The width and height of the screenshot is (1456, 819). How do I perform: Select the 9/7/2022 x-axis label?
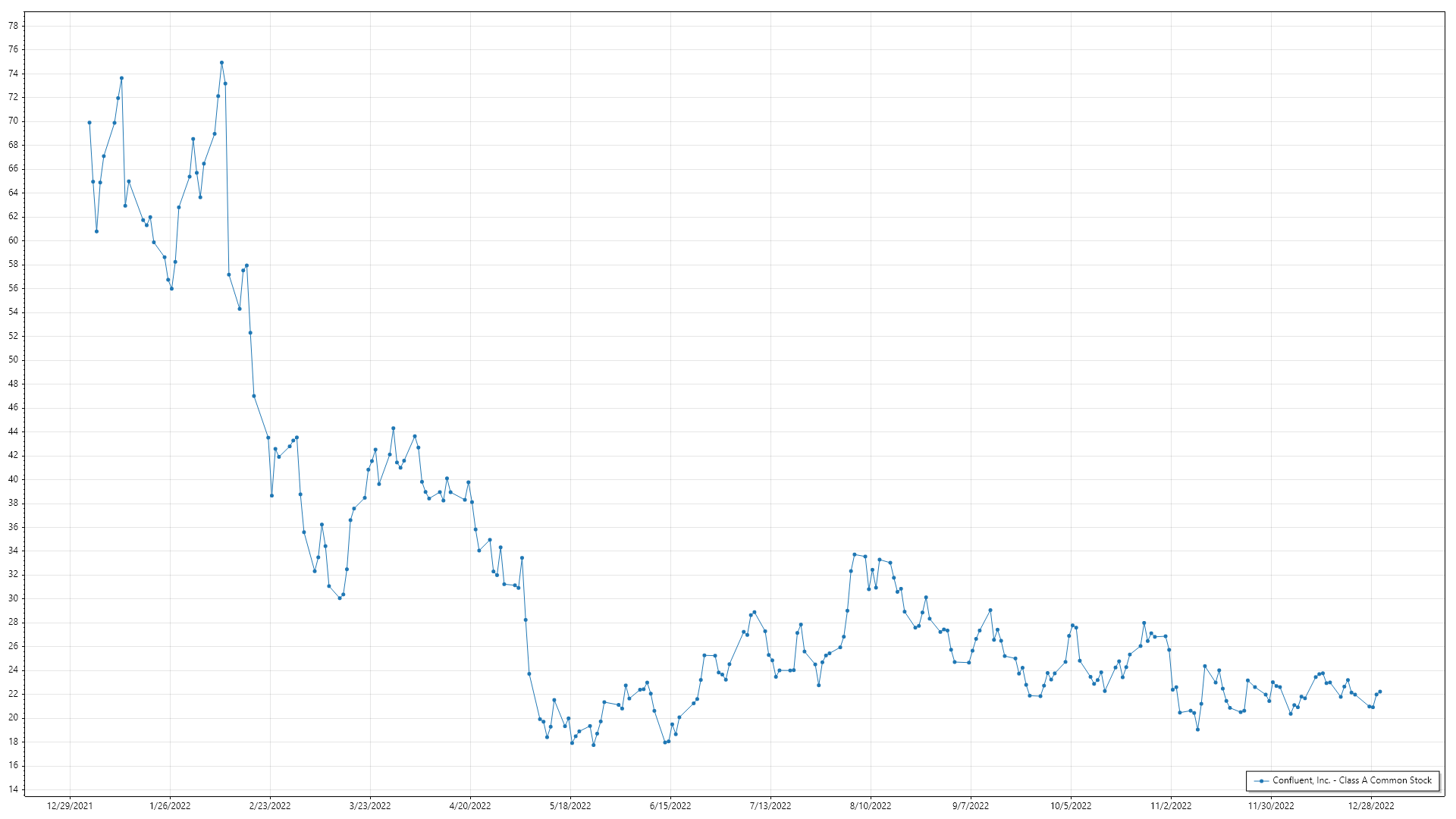tap(971, 806)
